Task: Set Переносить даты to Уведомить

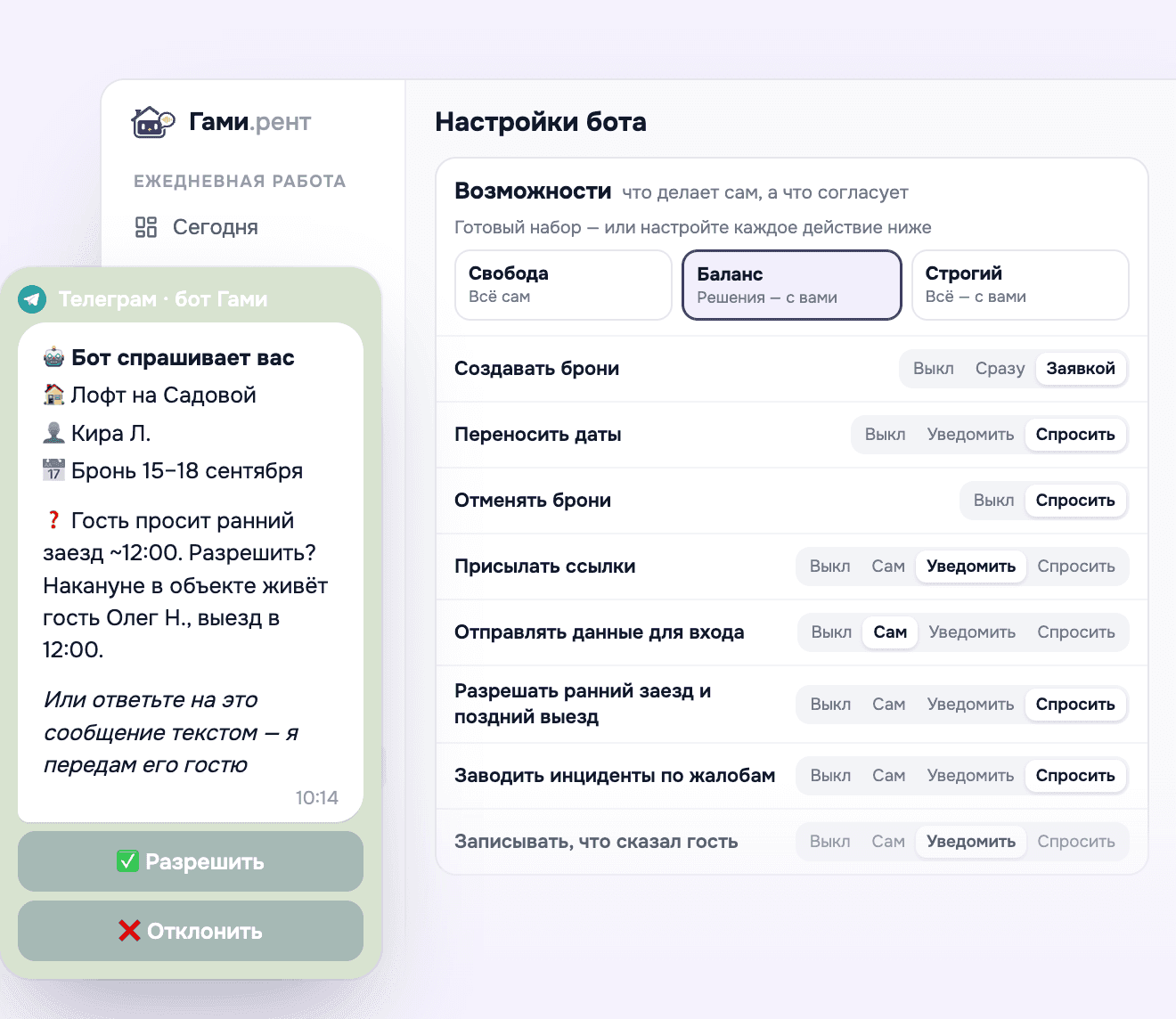Action: [970, 435]
